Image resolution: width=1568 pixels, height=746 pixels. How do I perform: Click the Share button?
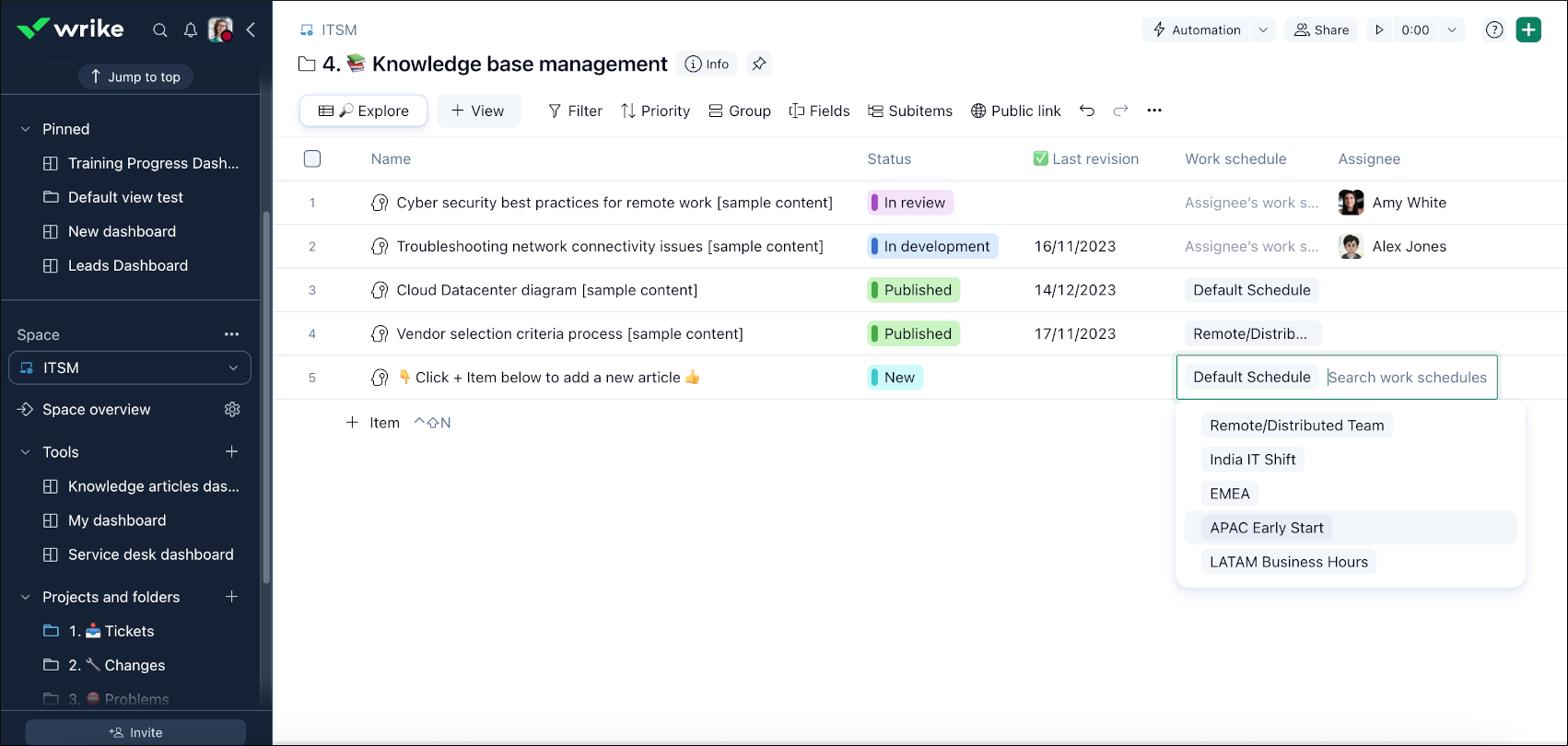[1322, 30]
